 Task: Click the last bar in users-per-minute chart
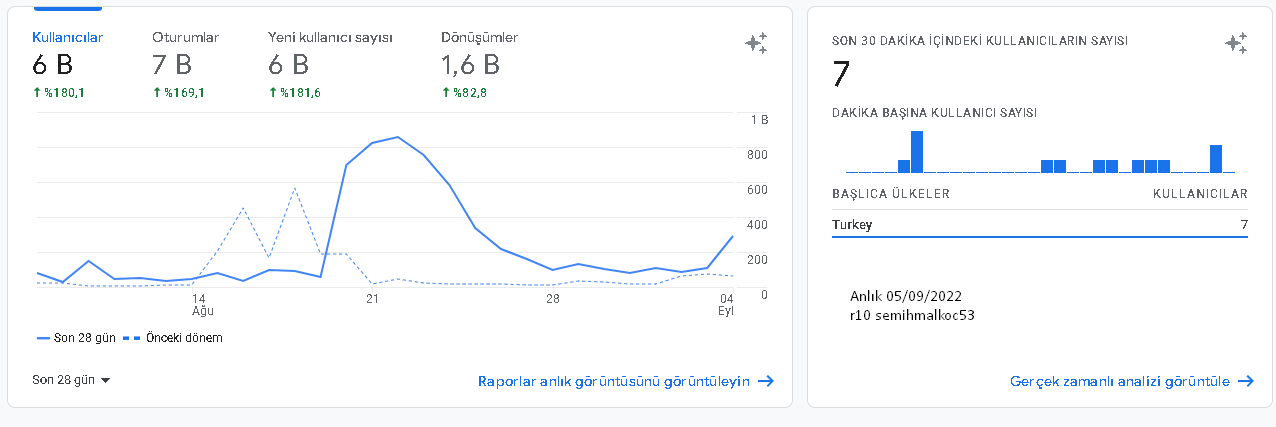point(1216,159)
